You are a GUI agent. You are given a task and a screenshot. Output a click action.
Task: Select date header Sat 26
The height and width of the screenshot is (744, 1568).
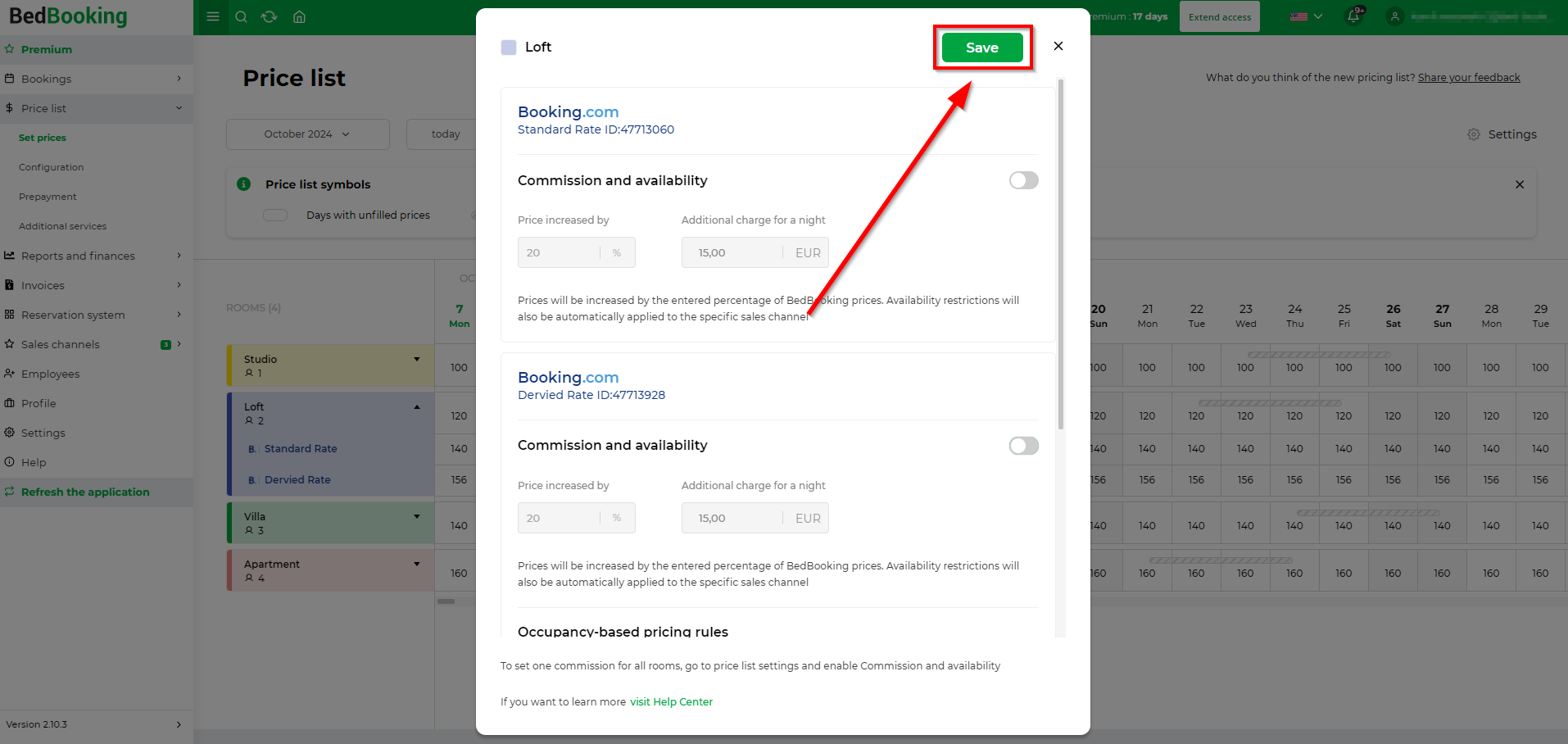coord(1393,315)
